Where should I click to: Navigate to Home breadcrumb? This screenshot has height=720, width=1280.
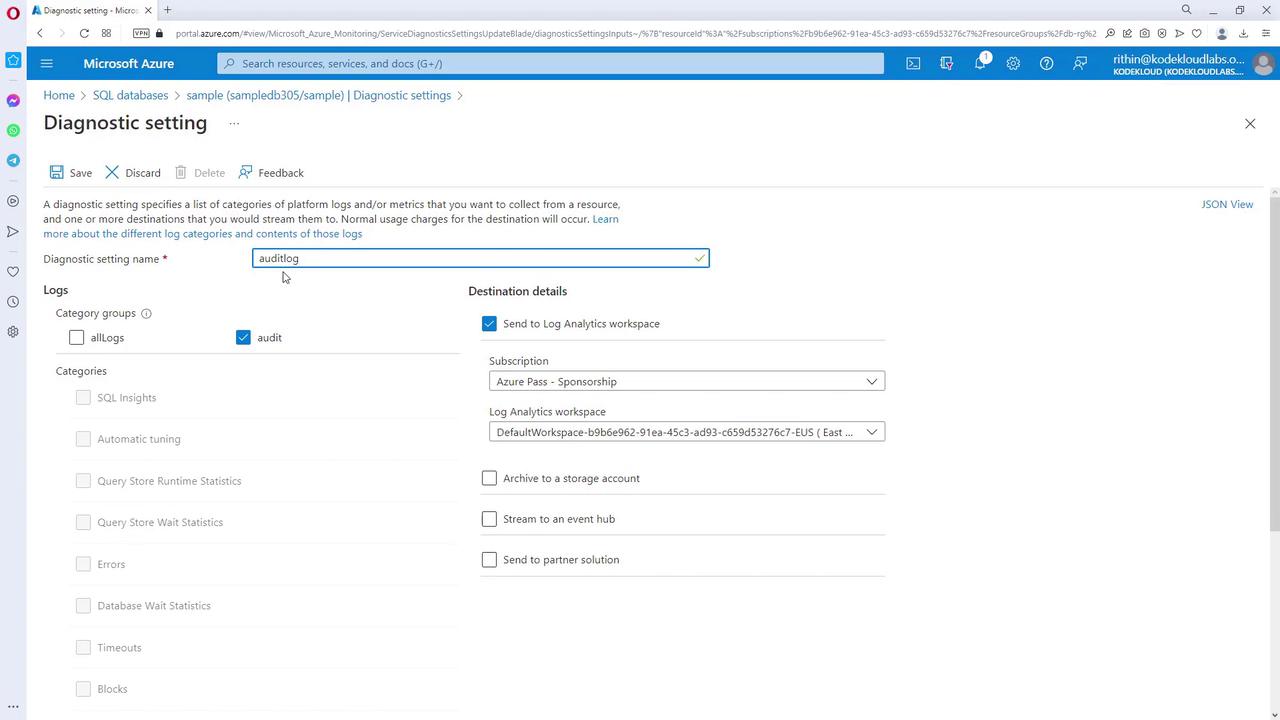pyautogui.click(x=59, y=95)
